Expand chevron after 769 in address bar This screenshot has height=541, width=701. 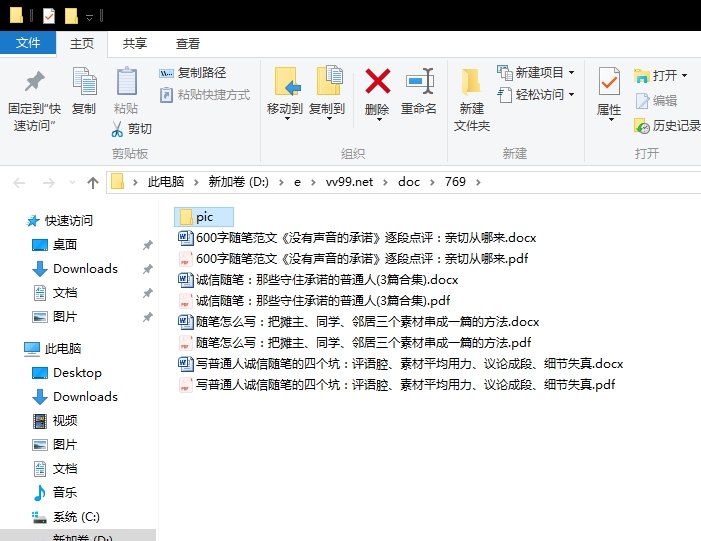point(478,182)
